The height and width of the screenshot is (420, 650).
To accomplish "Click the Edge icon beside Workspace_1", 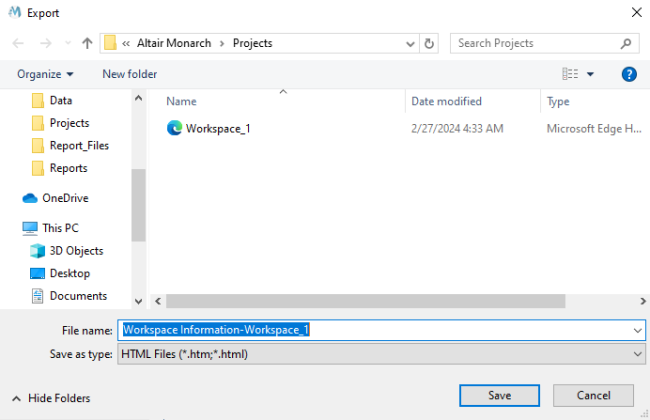I will (175, 128).
